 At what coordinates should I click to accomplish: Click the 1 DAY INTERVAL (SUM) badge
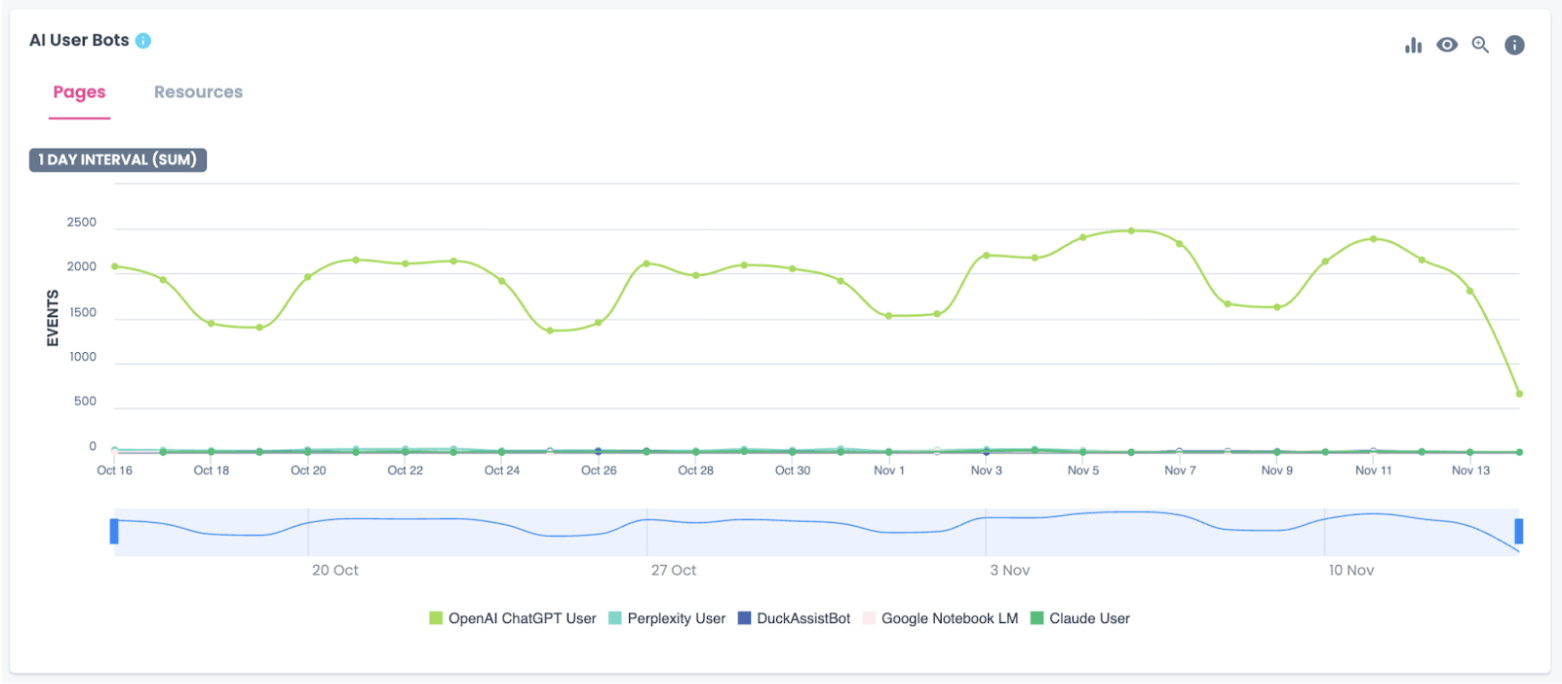point(118,160)
